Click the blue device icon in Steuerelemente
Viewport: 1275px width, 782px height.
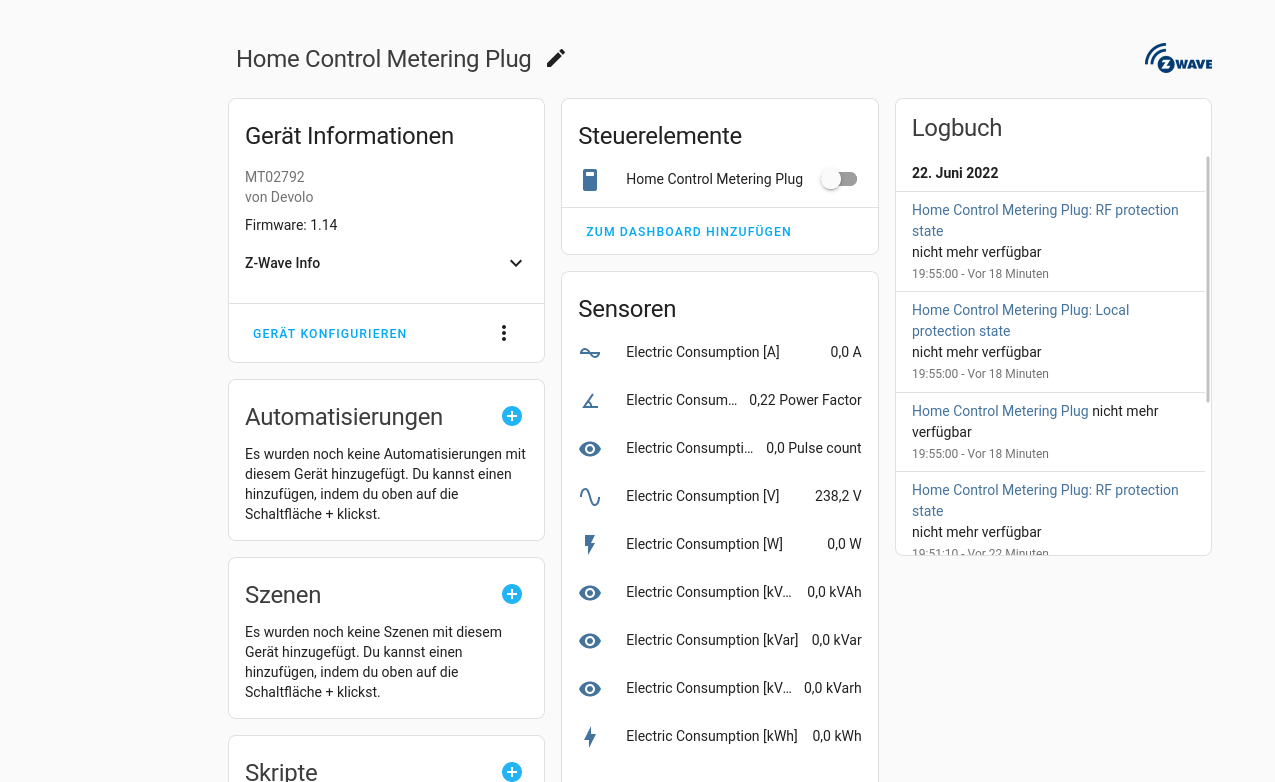590,179
